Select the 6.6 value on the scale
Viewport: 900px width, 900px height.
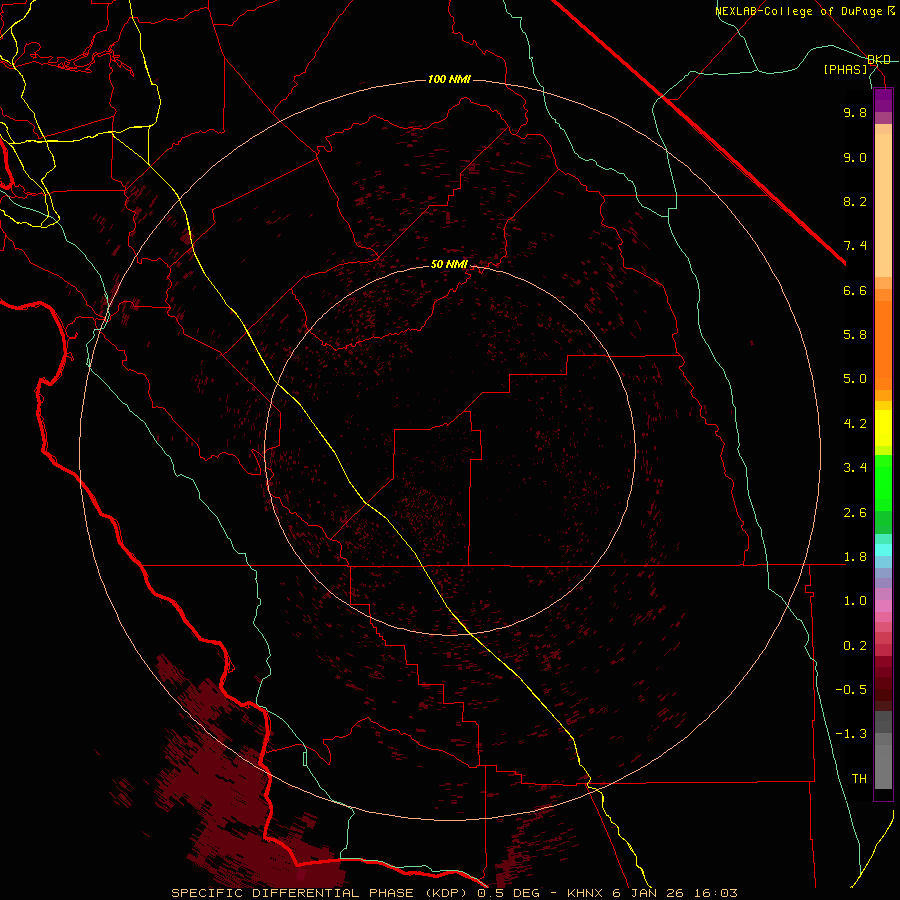[x=855, y=290]
